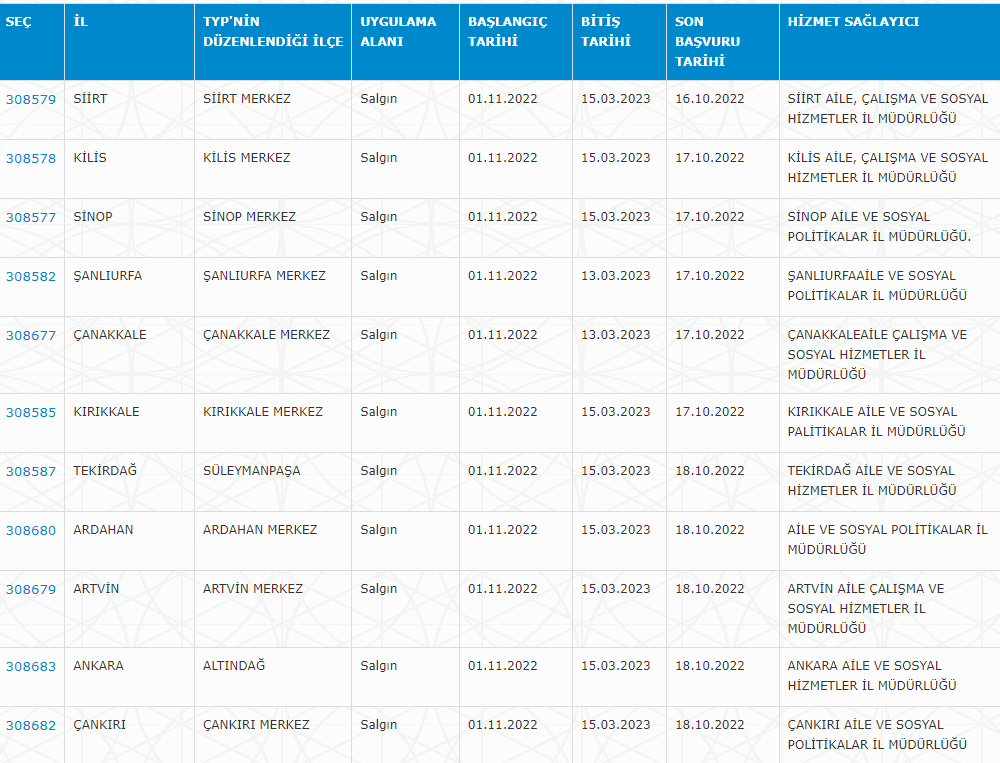Select Kilis's last application date 17.10.2022
1000x763 pixels.
(710, 158)
